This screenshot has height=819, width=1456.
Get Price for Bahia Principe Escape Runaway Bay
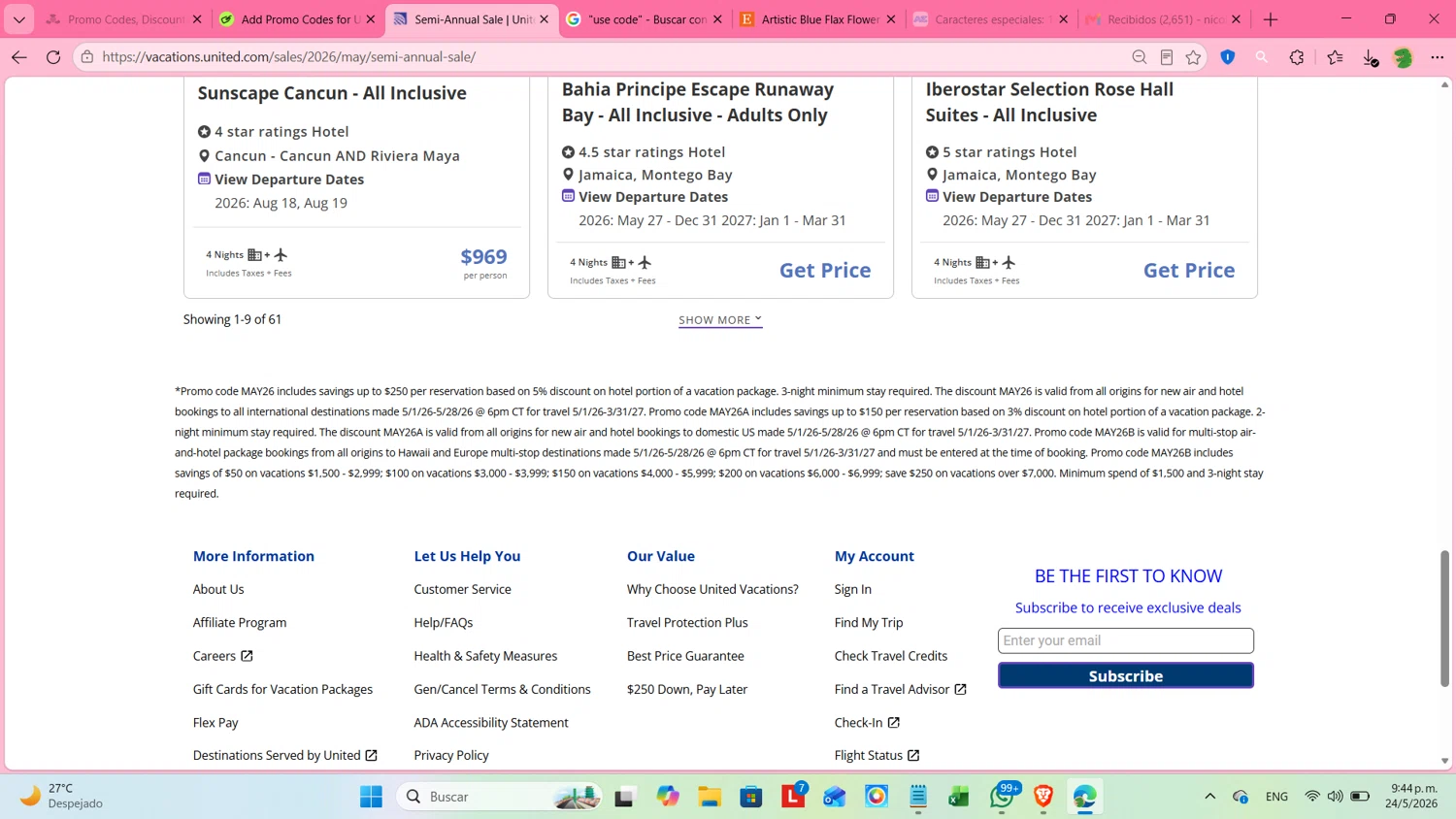(x=825, y=271)
